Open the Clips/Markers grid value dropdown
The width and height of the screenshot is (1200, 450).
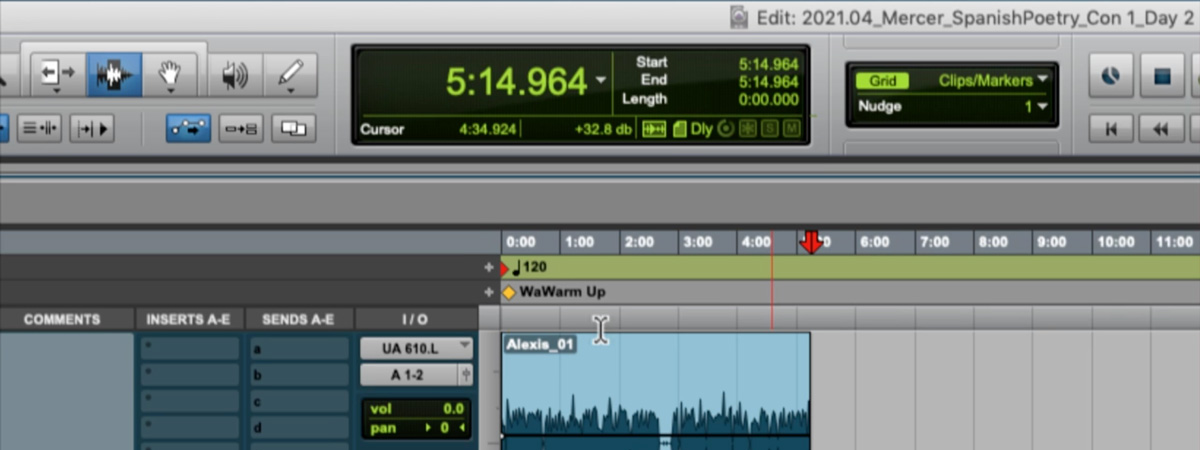pyautogui.click(x=993, y=80)
